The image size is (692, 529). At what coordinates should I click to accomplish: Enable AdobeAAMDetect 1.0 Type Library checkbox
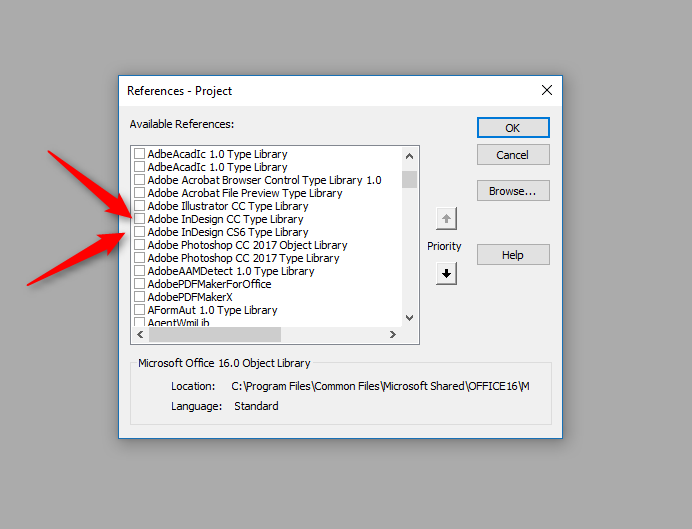click(139, 270)
